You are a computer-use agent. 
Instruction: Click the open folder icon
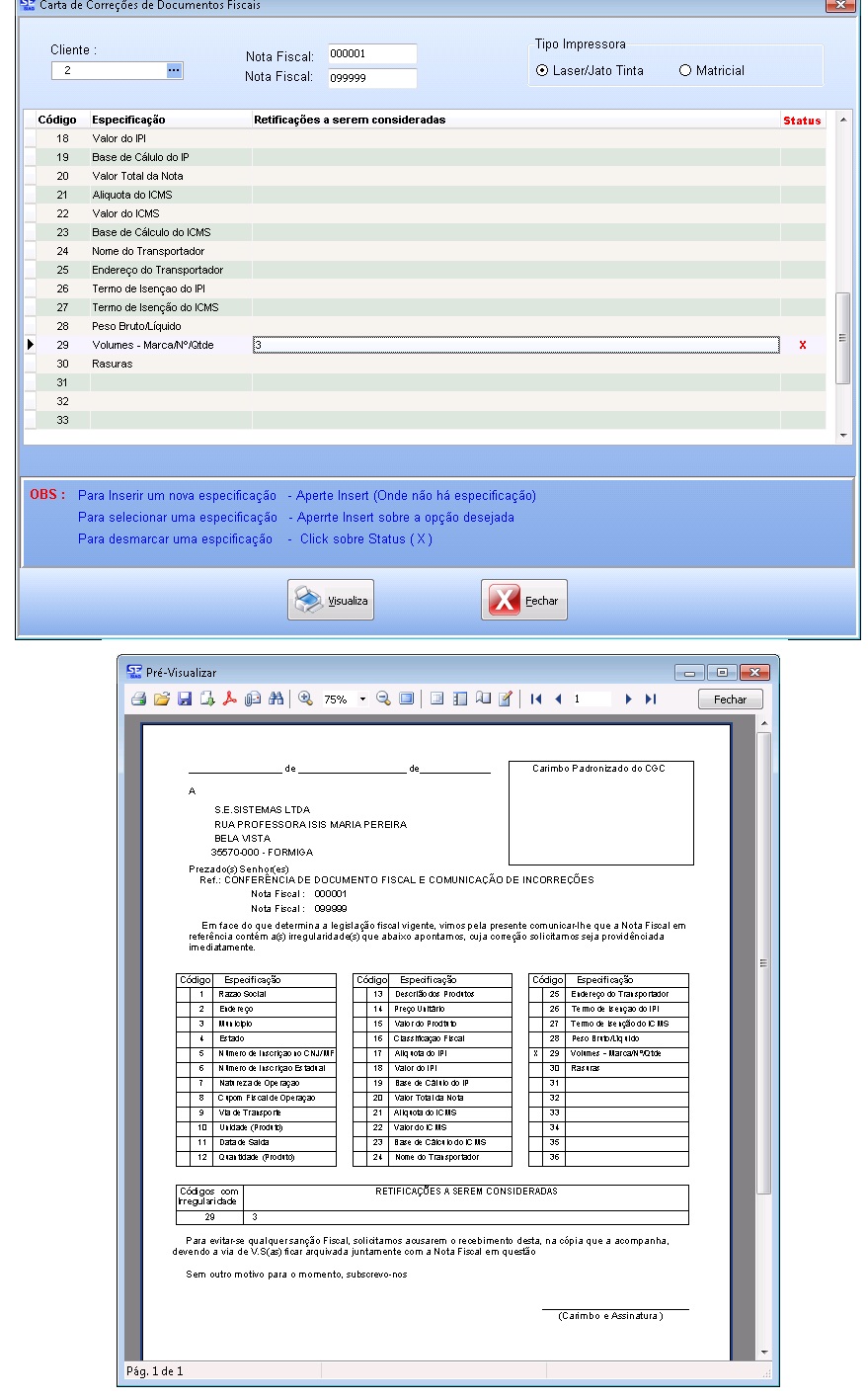coord(162,700)
